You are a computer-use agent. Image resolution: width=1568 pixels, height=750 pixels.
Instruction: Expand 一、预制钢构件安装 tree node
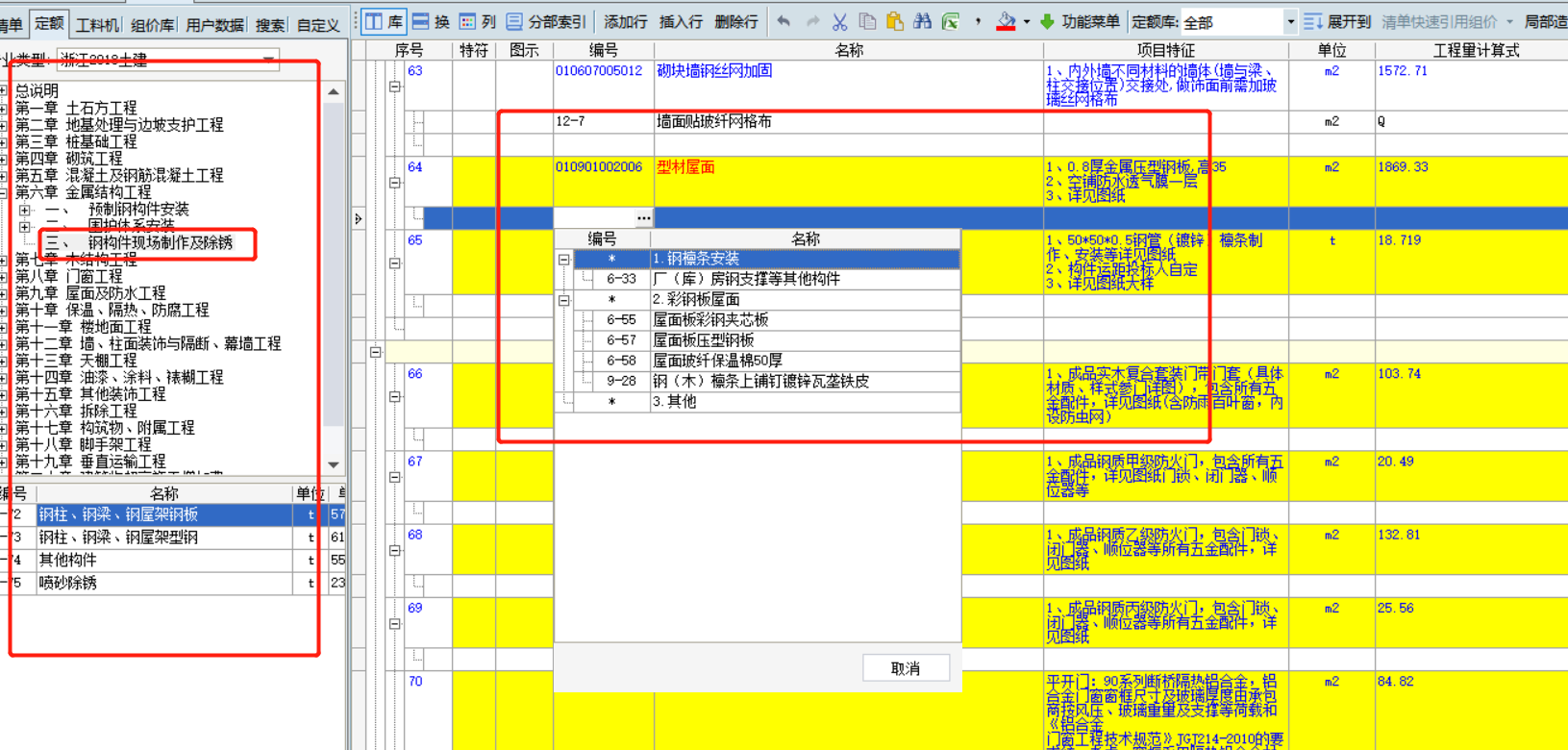[25, 210]
